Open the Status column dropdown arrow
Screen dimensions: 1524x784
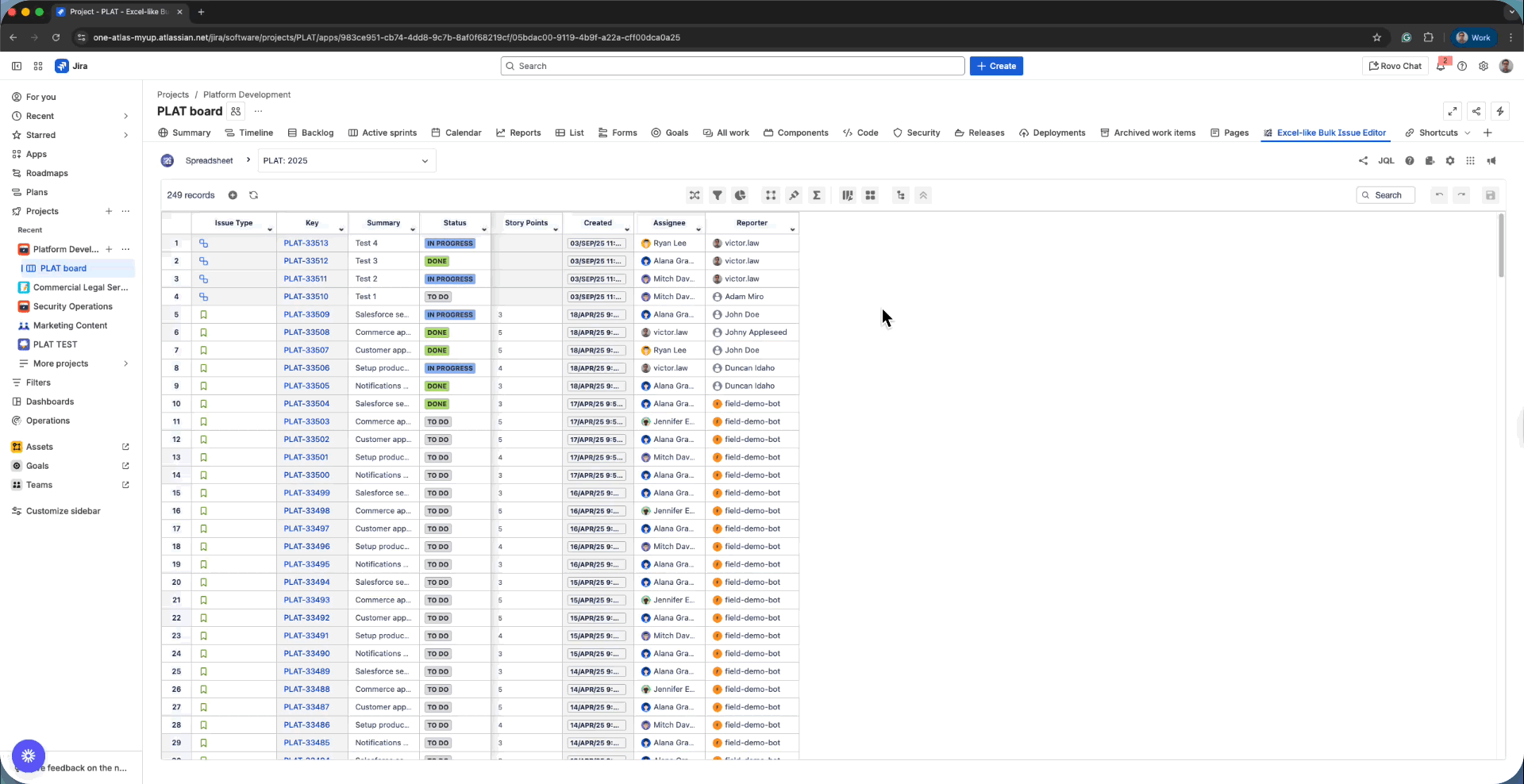point(484,229)
